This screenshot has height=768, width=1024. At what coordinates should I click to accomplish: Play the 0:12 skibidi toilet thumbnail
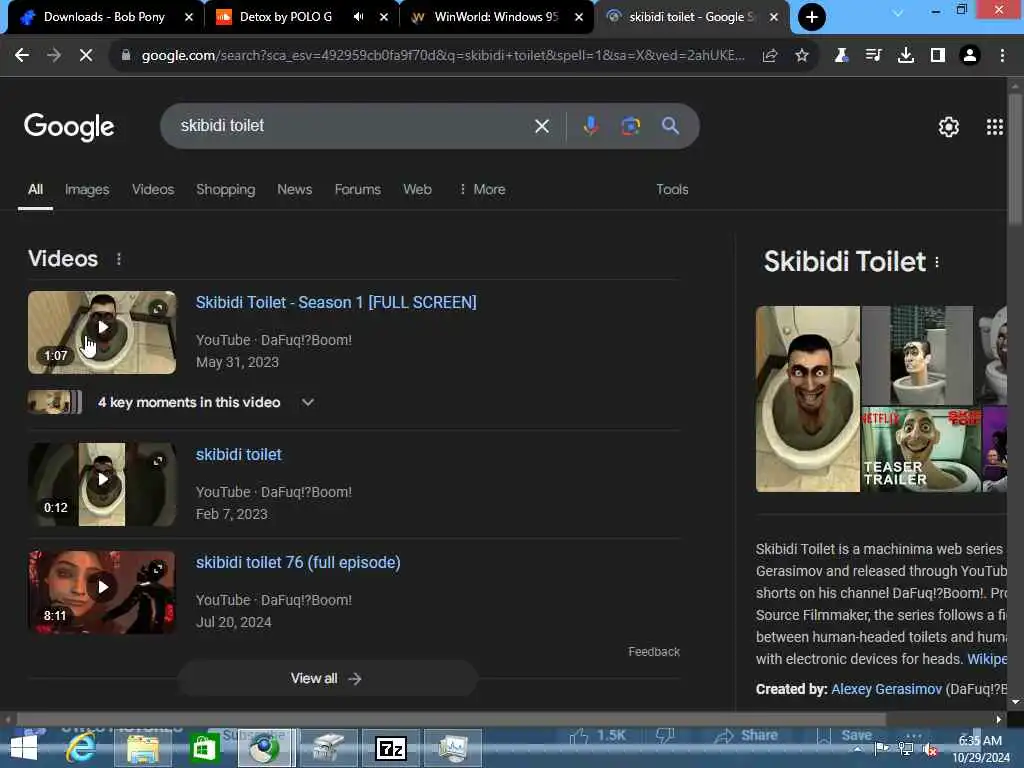pos(102,485)
